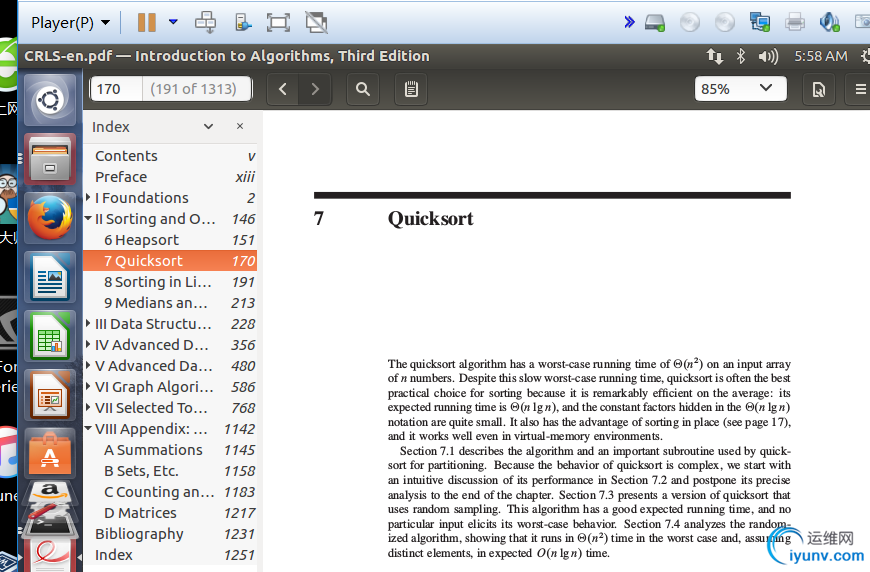Image resolution: width=870 pixels, height=572 pixels.
Task: Toggle the side pane button
Action: (411, 89)
